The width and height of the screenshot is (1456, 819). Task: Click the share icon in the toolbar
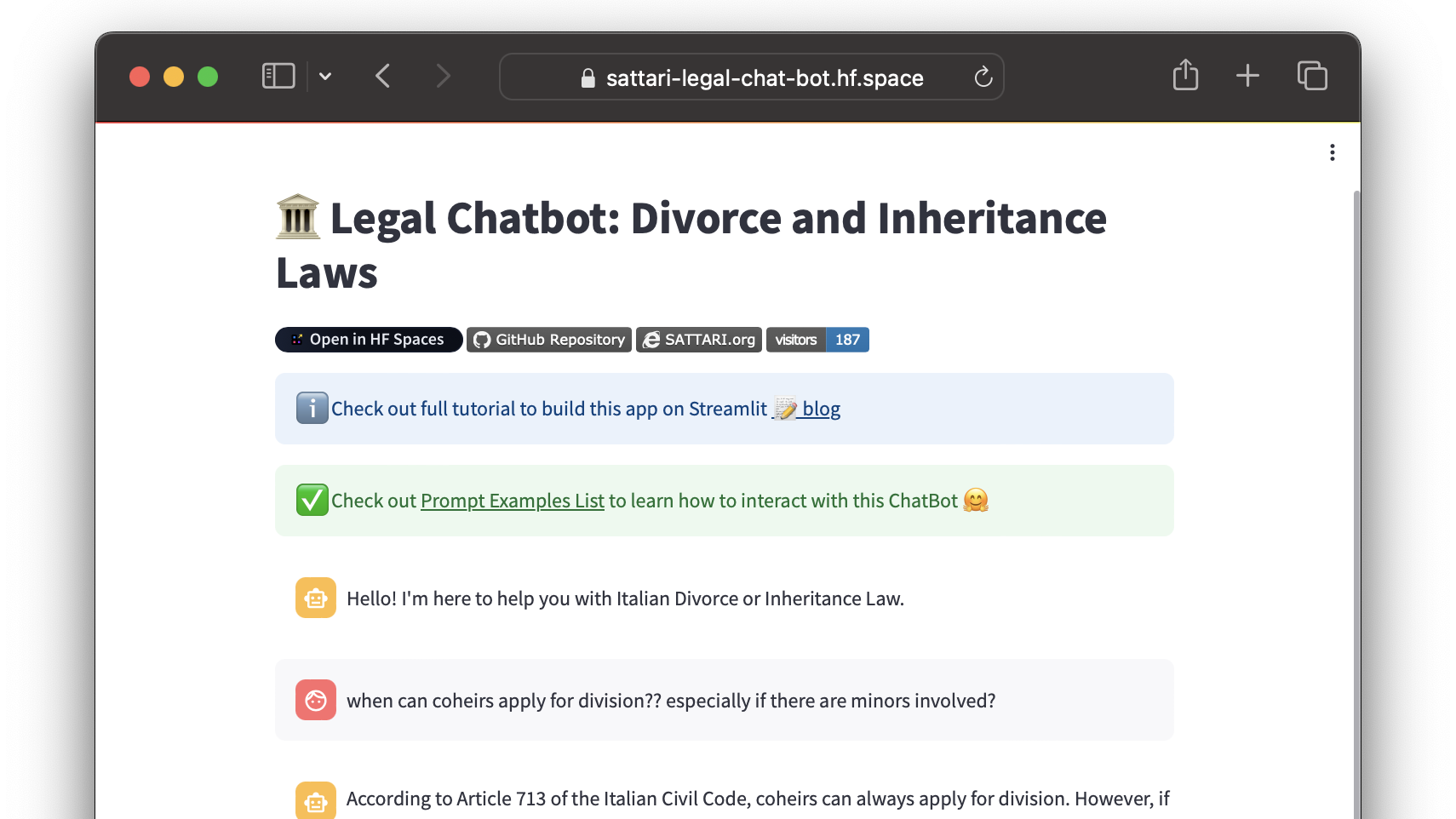[x=1185, y=76]
